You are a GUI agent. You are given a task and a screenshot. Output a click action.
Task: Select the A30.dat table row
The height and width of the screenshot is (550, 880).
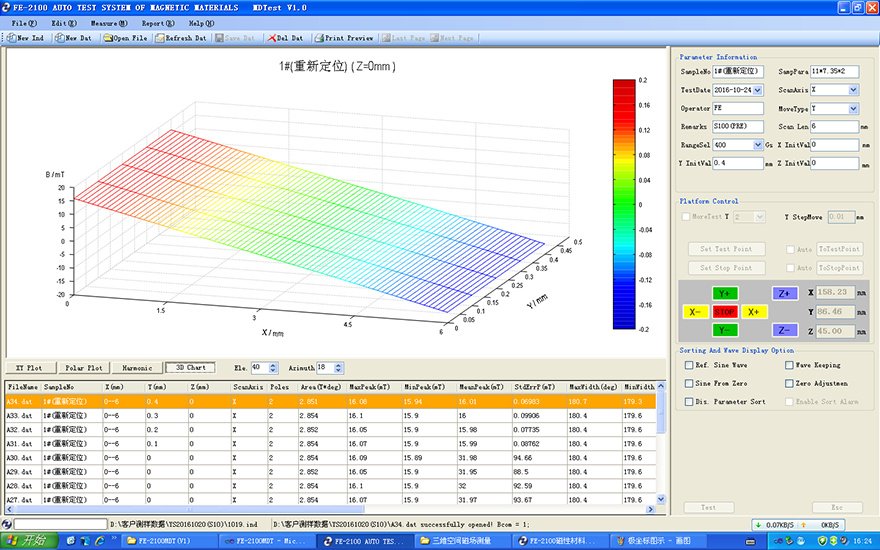[331, 458]
